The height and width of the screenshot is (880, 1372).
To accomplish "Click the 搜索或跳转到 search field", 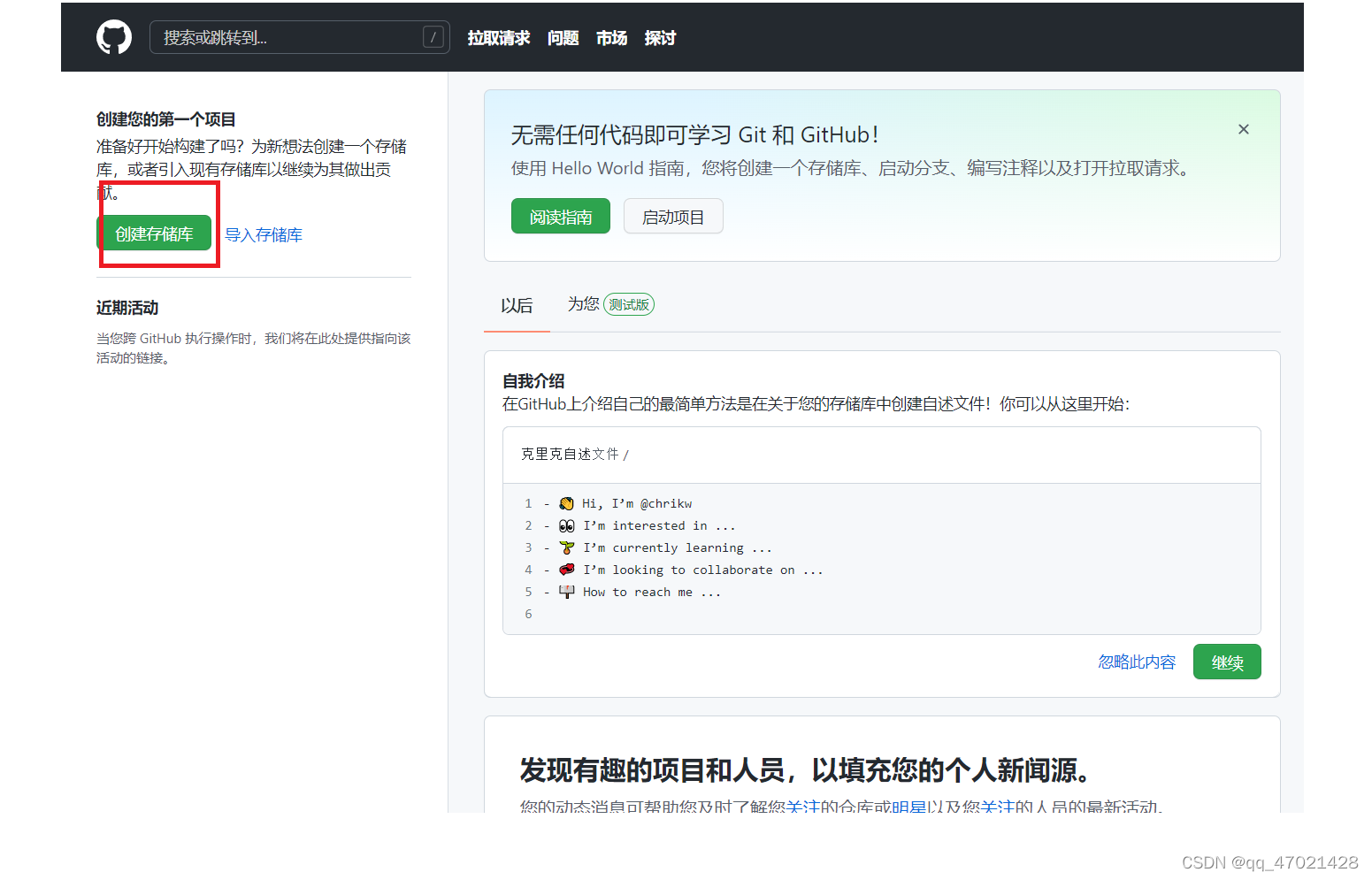I will coord(265,37).
